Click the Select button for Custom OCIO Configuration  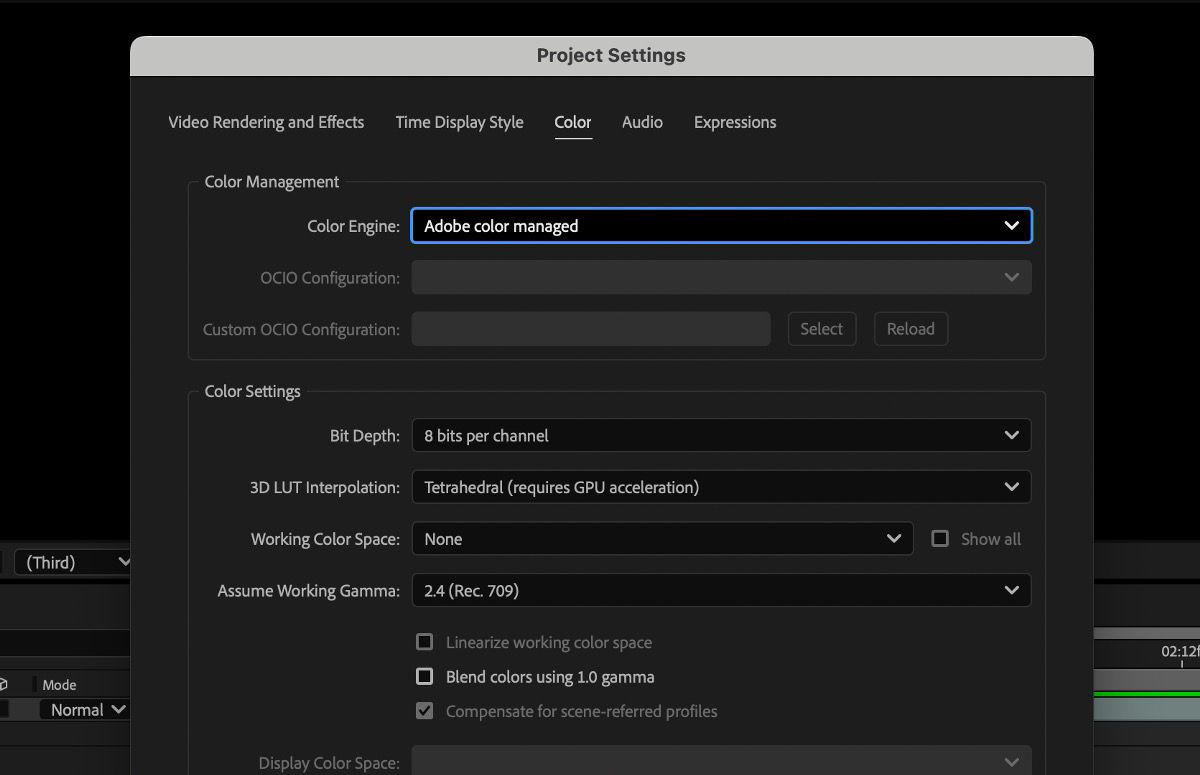(821, 328)
